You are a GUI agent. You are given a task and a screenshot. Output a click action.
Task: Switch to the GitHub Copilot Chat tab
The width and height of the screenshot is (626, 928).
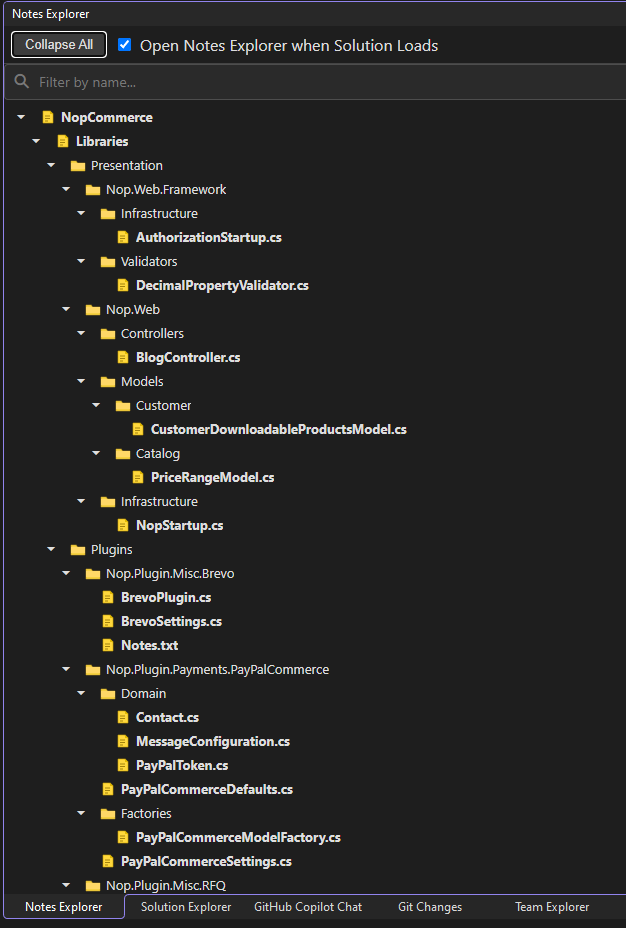pos(308,907)
